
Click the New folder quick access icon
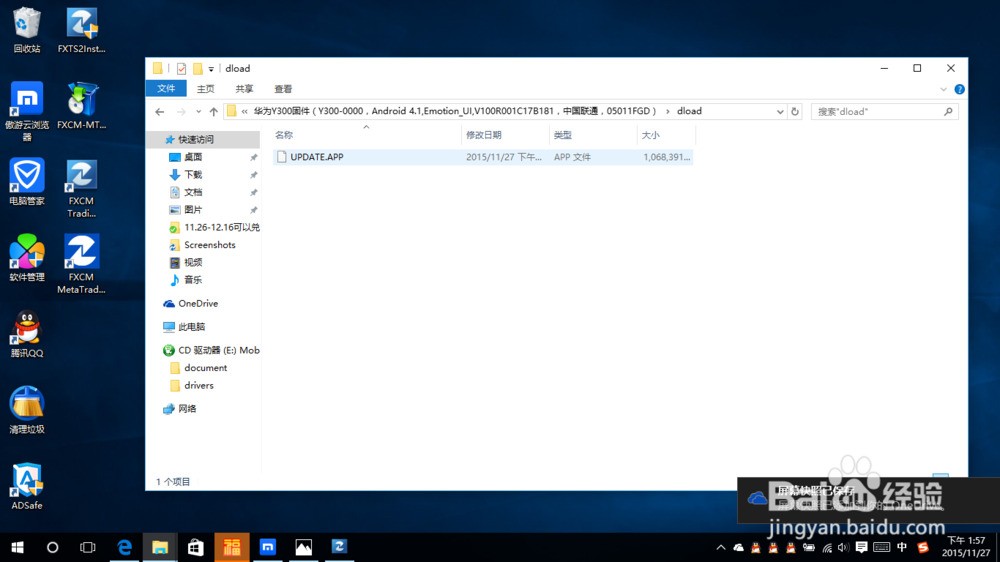tap(198, 68)
